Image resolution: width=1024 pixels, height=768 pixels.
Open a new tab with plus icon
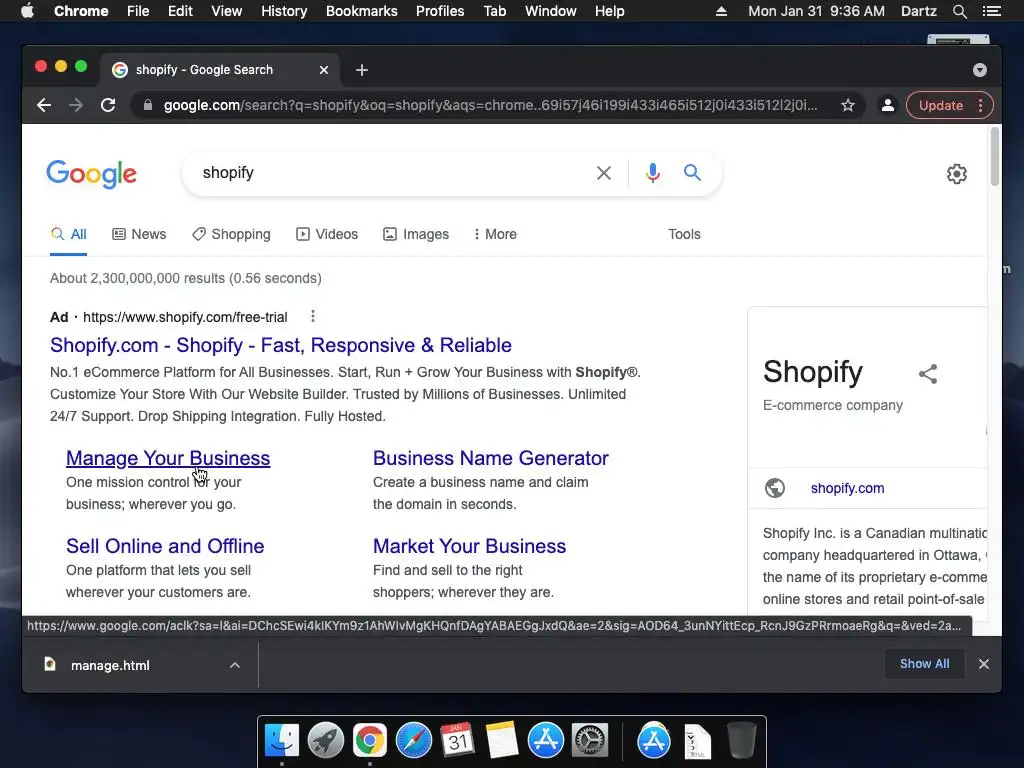362,70
